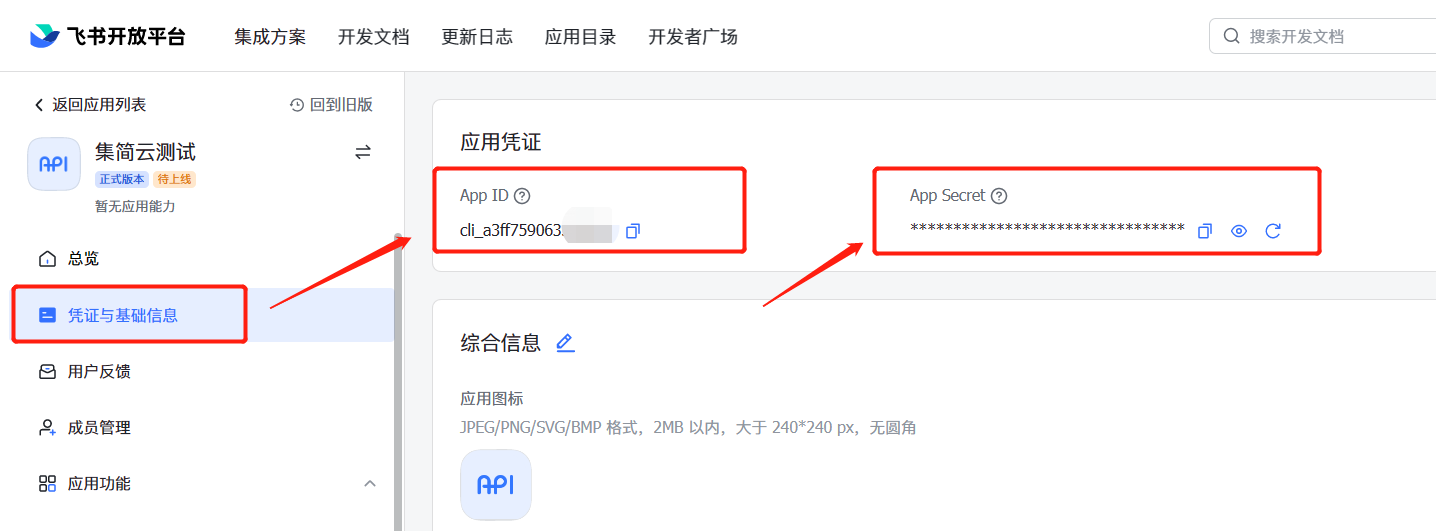This screenshot has height=531, width=1436.
Task: Click the back chevron by 返回应用列表
Action: [39, 105]
